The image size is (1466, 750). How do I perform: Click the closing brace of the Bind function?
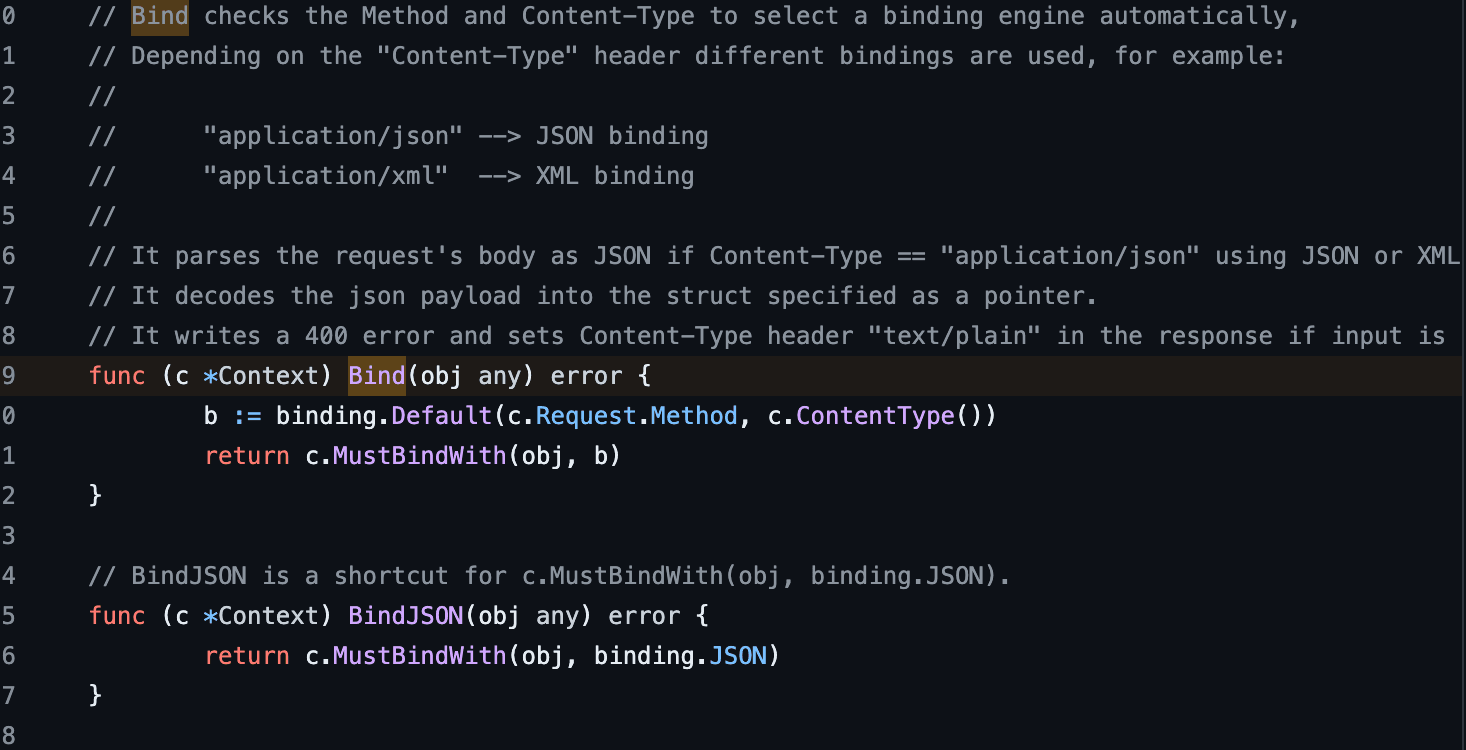point(96,496)
